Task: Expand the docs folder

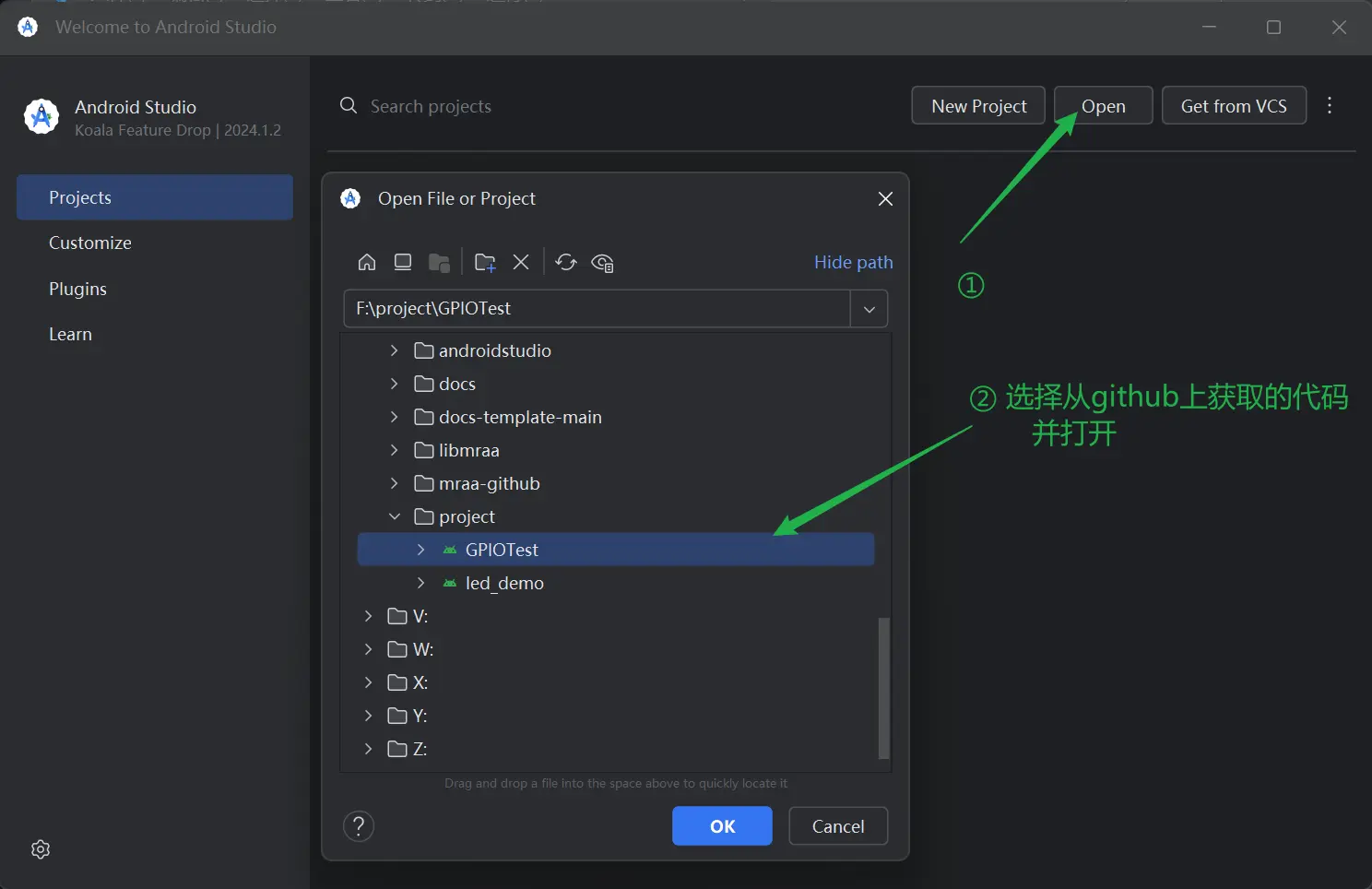Action: (395, 384)
